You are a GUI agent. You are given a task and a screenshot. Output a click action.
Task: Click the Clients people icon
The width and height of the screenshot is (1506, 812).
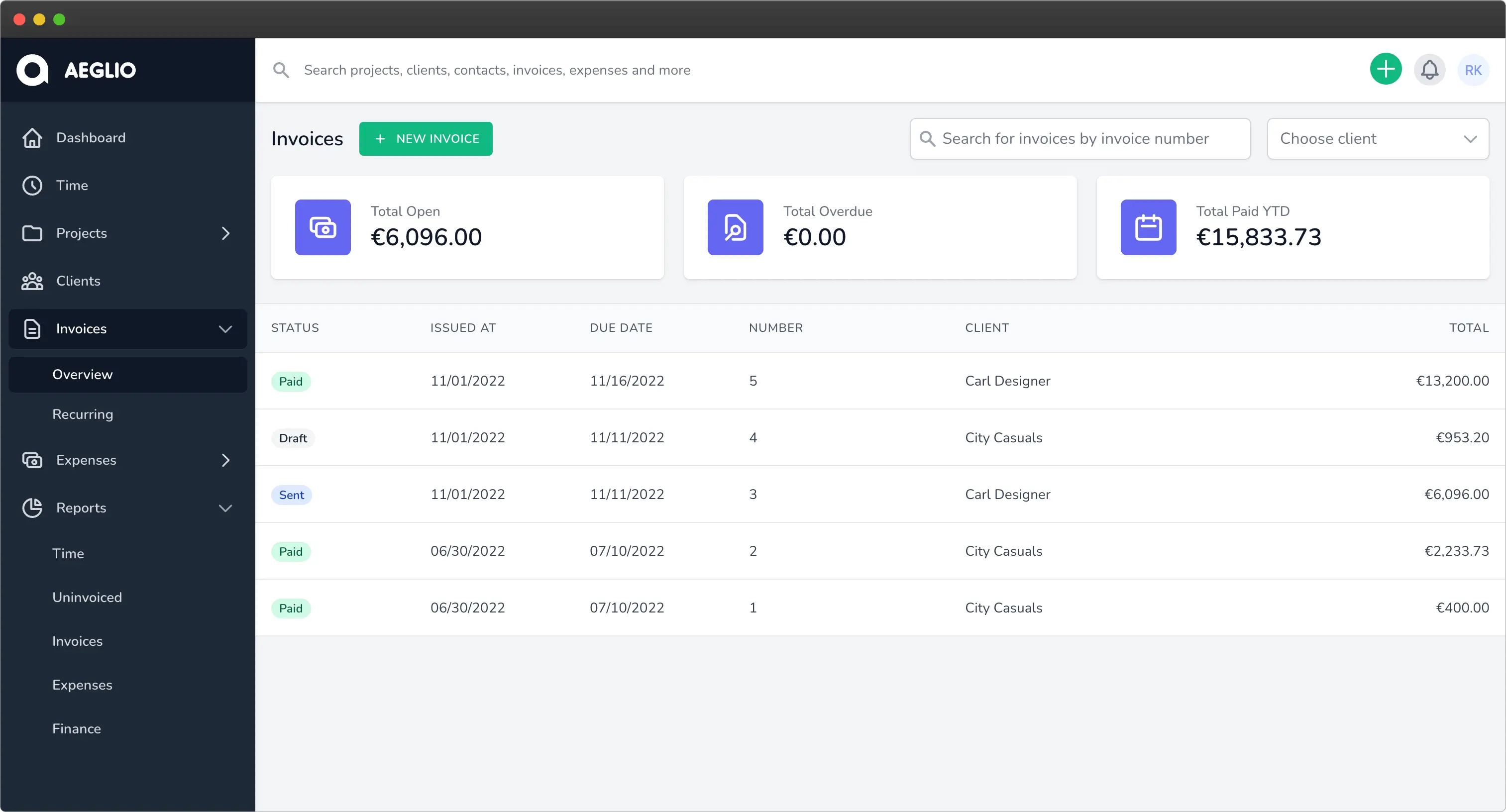tap(32, 281)
